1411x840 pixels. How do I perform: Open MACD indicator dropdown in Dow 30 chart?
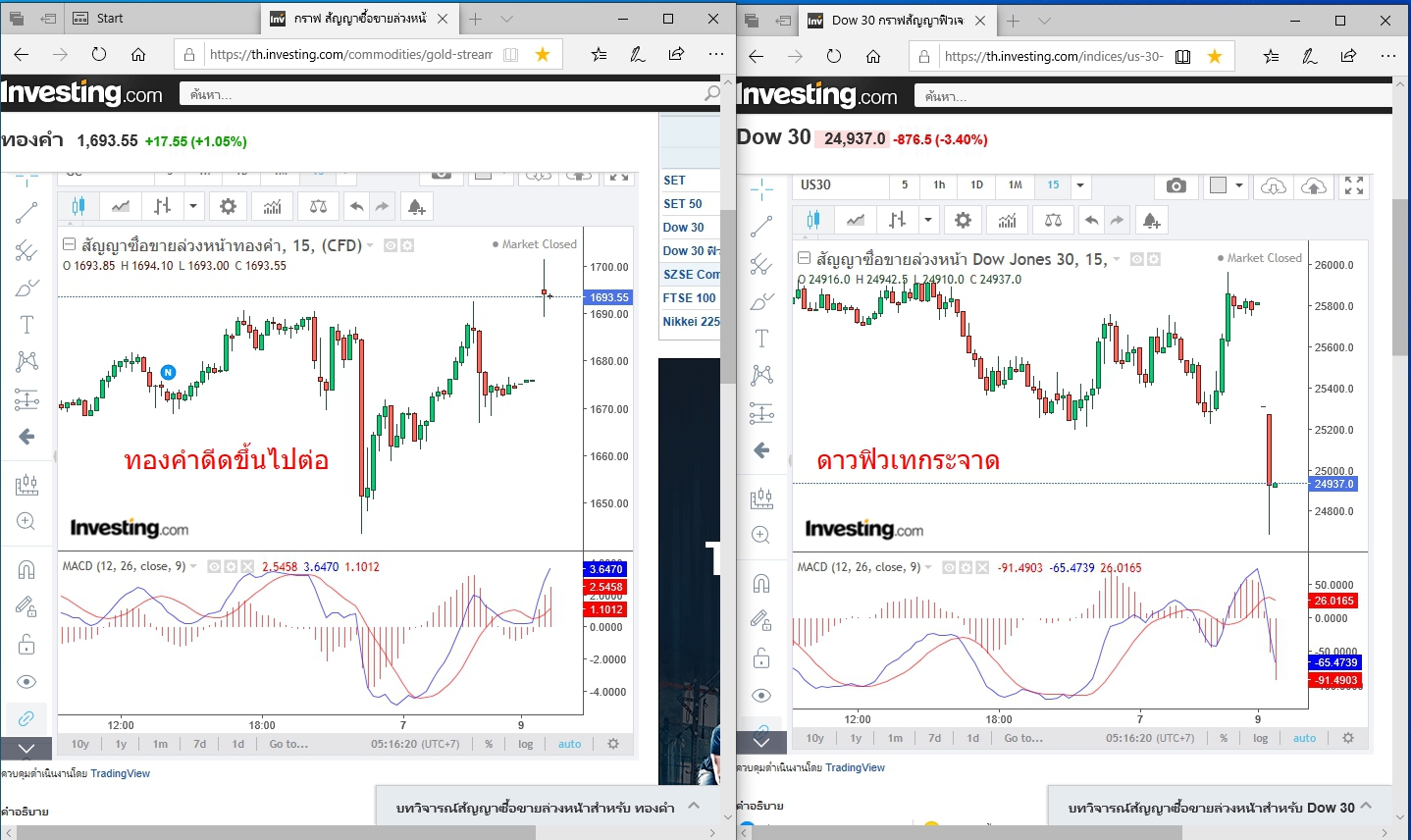click(928, 567)
